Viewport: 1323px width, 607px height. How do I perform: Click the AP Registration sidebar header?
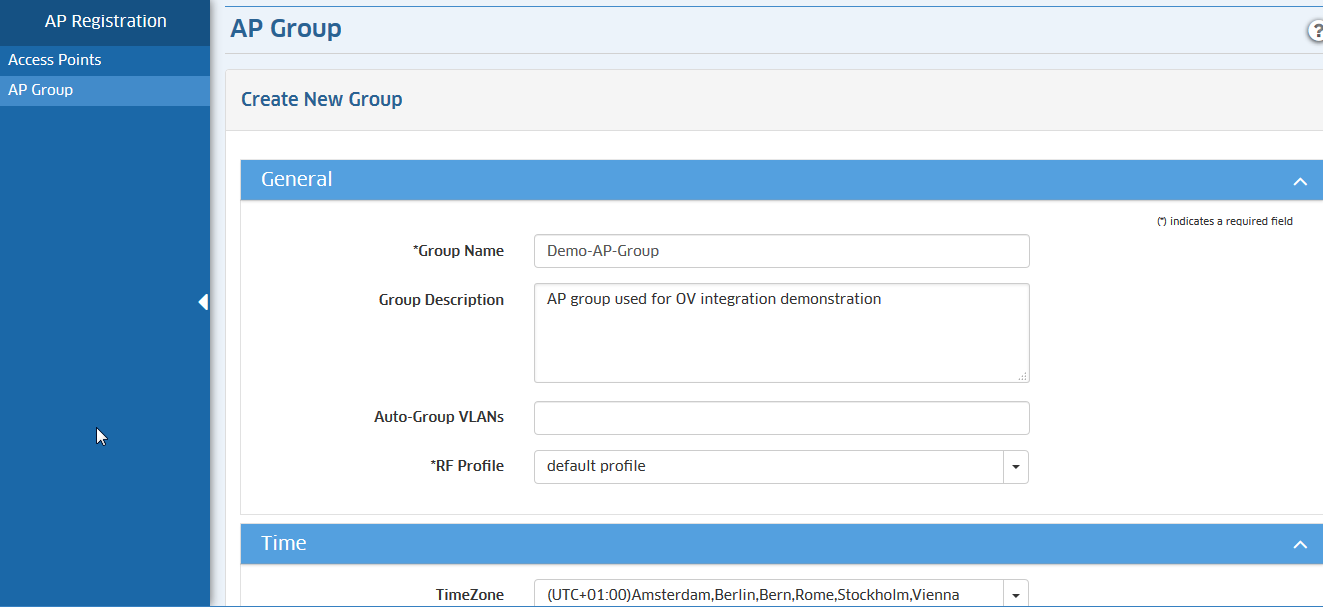click(x=105, y=21)
